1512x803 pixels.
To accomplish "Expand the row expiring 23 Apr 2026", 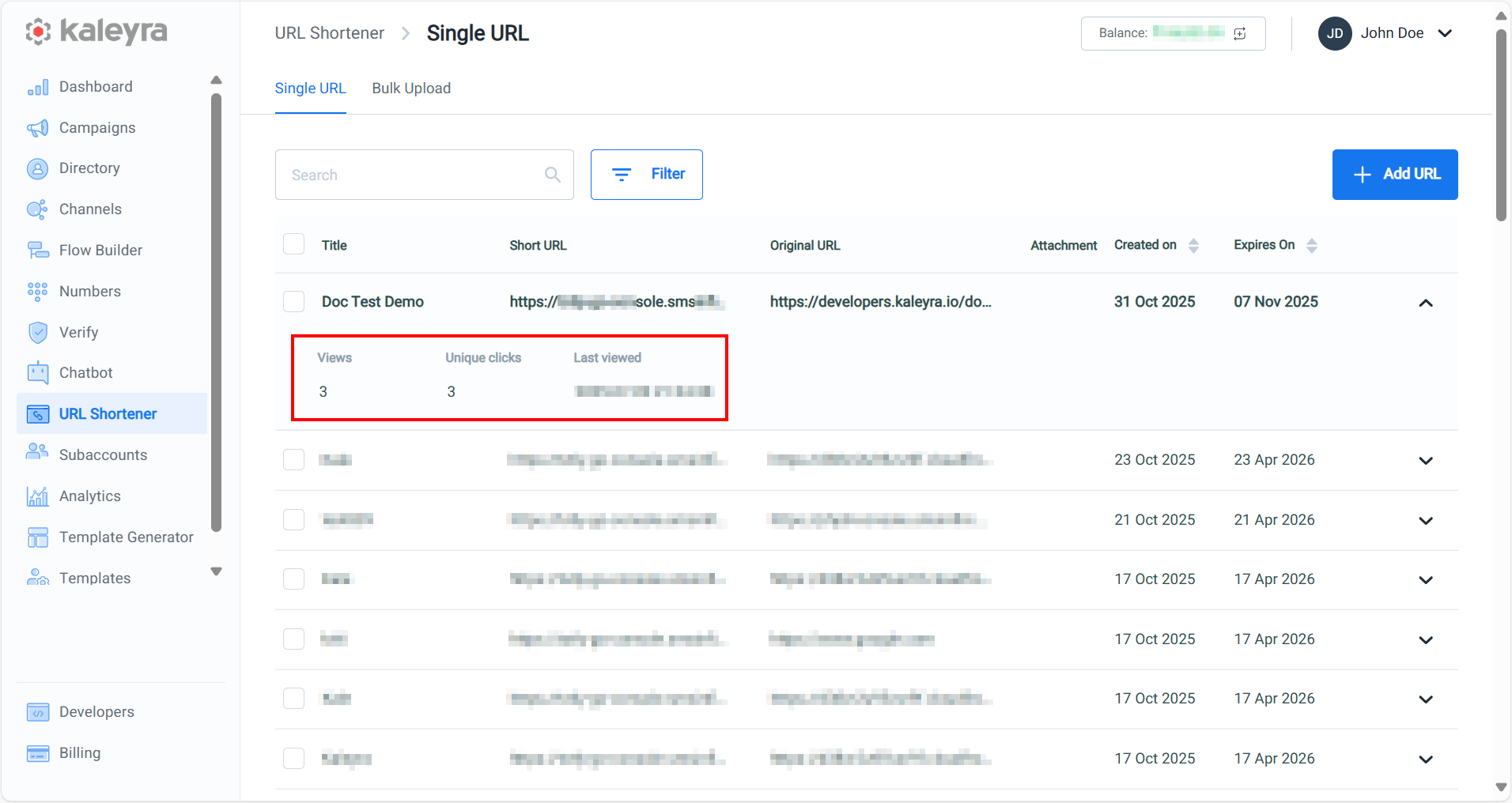I will tap(1426, 461).
